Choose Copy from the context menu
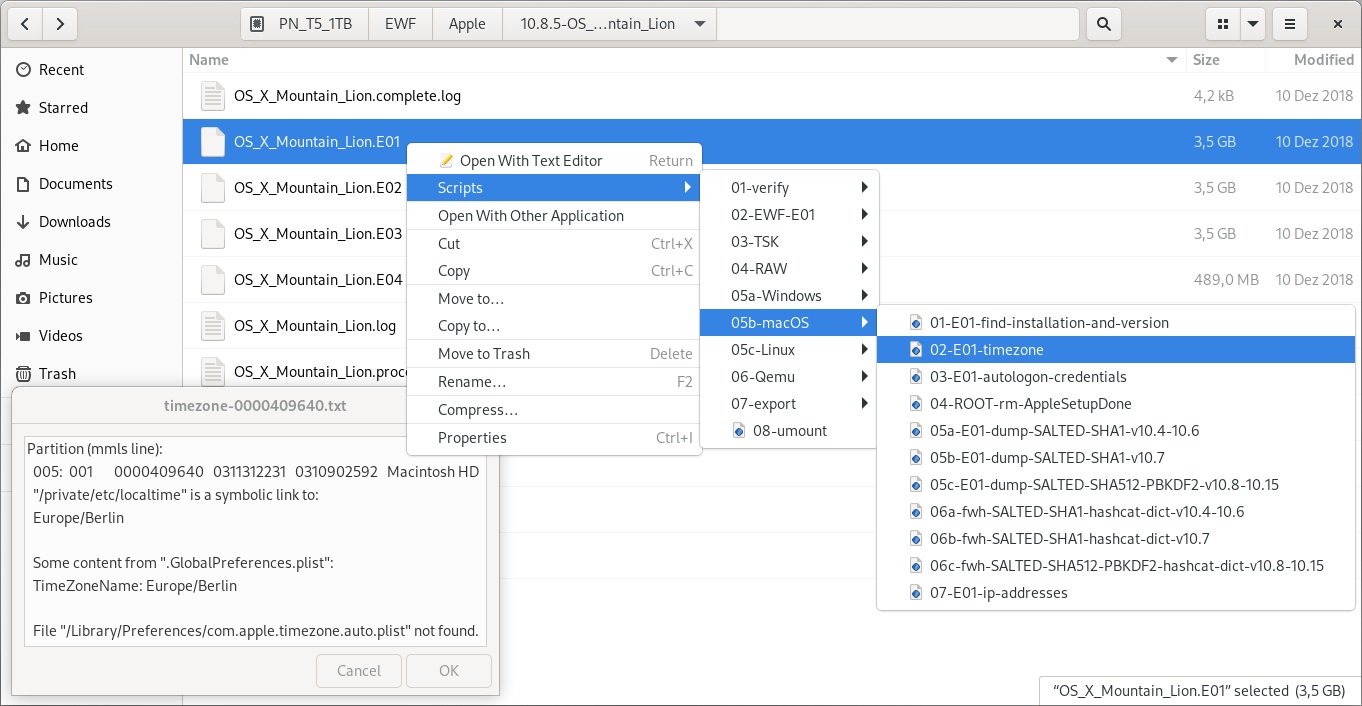Image resolution: width=1362 pixels, height=706 pixels. pyautogui.click(x=554, y=271)
